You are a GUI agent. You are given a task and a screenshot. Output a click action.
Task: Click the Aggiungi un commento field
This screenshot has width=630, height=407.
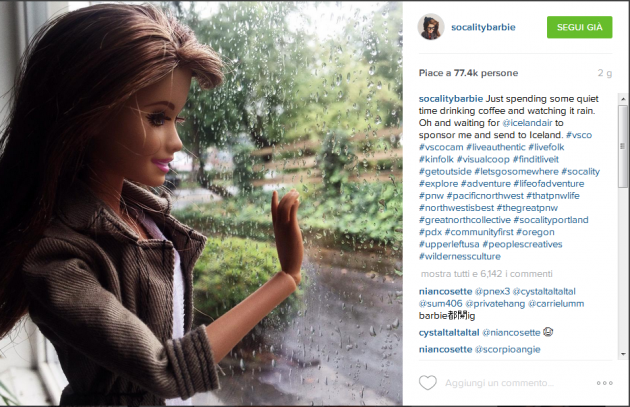click(499, 383)
